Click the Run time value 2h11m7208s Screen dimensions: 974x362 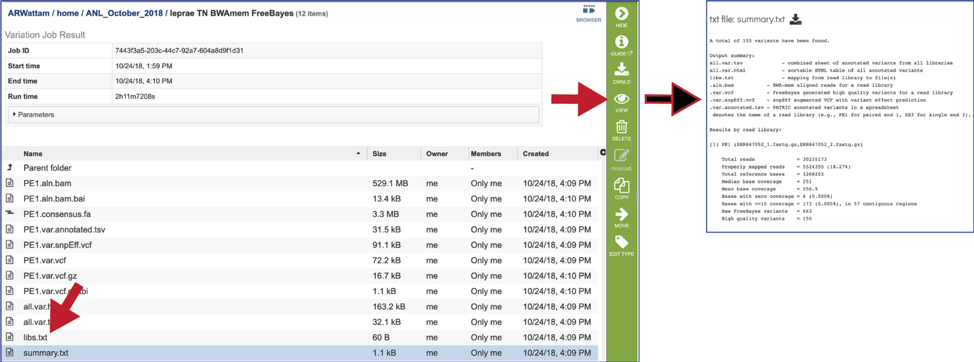[x=137, y=97]
